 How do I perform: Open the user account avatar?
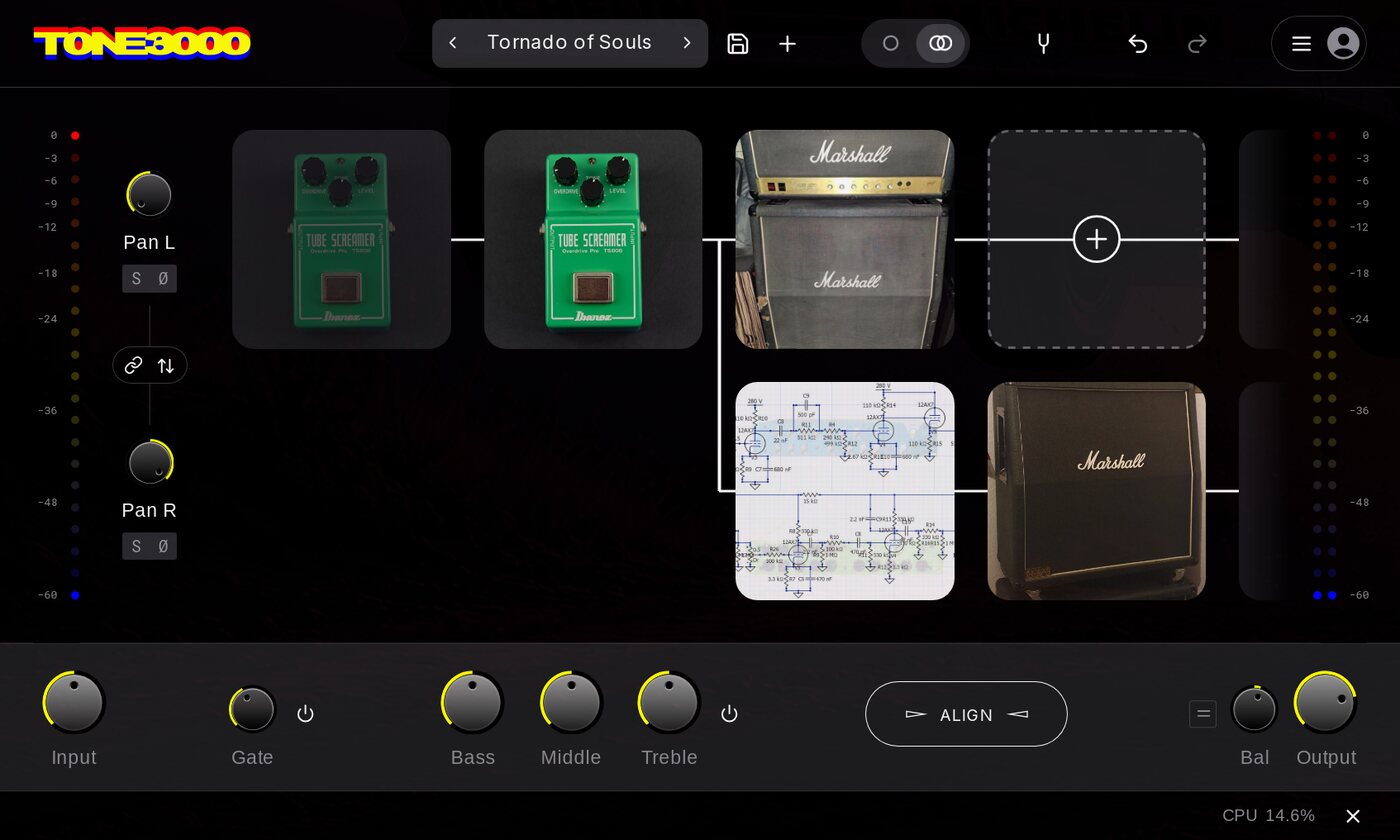tap(1343, 43)
